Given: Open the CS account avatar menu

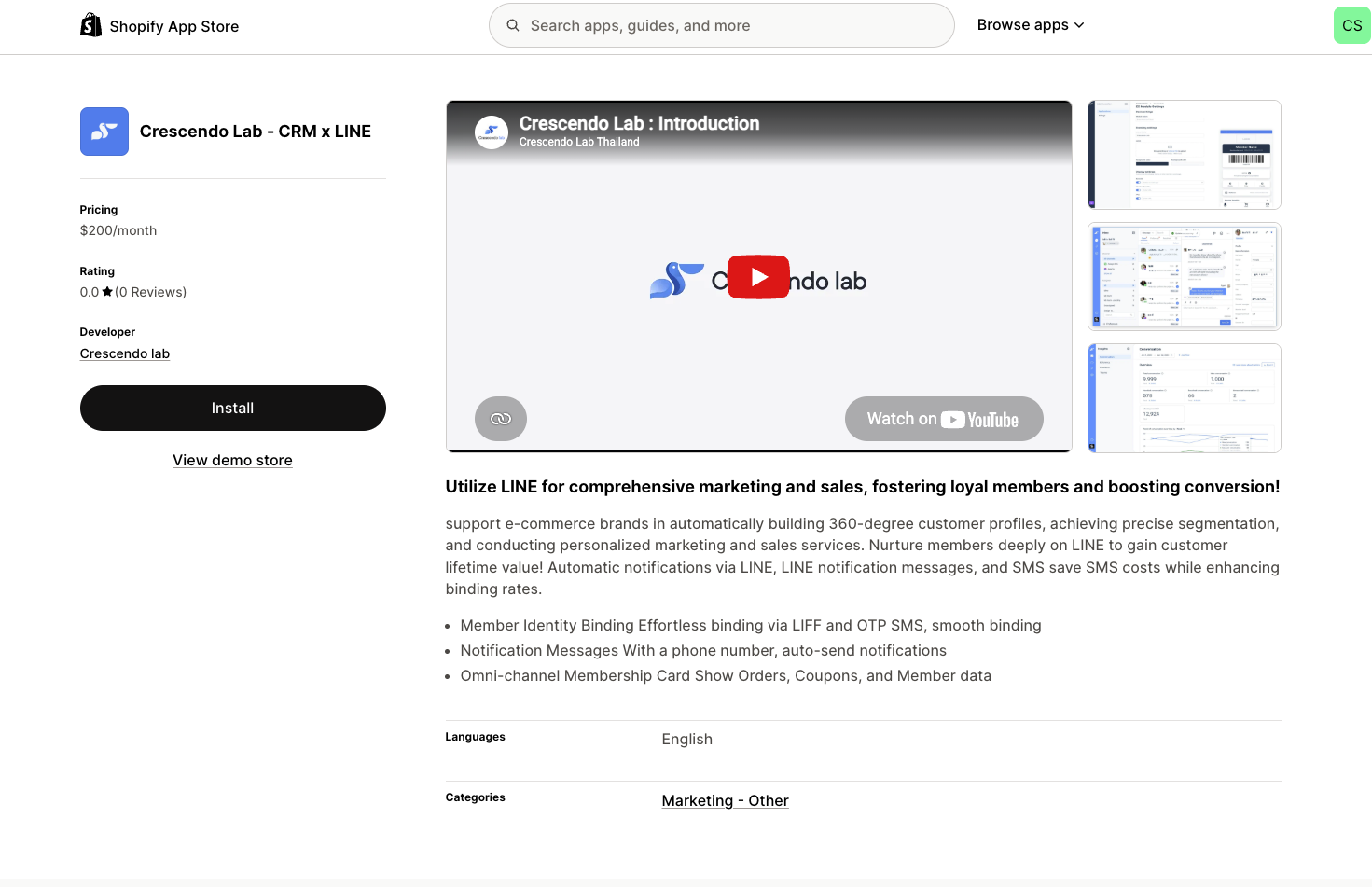Looking at the screenshot, I should coord(1351,25).
